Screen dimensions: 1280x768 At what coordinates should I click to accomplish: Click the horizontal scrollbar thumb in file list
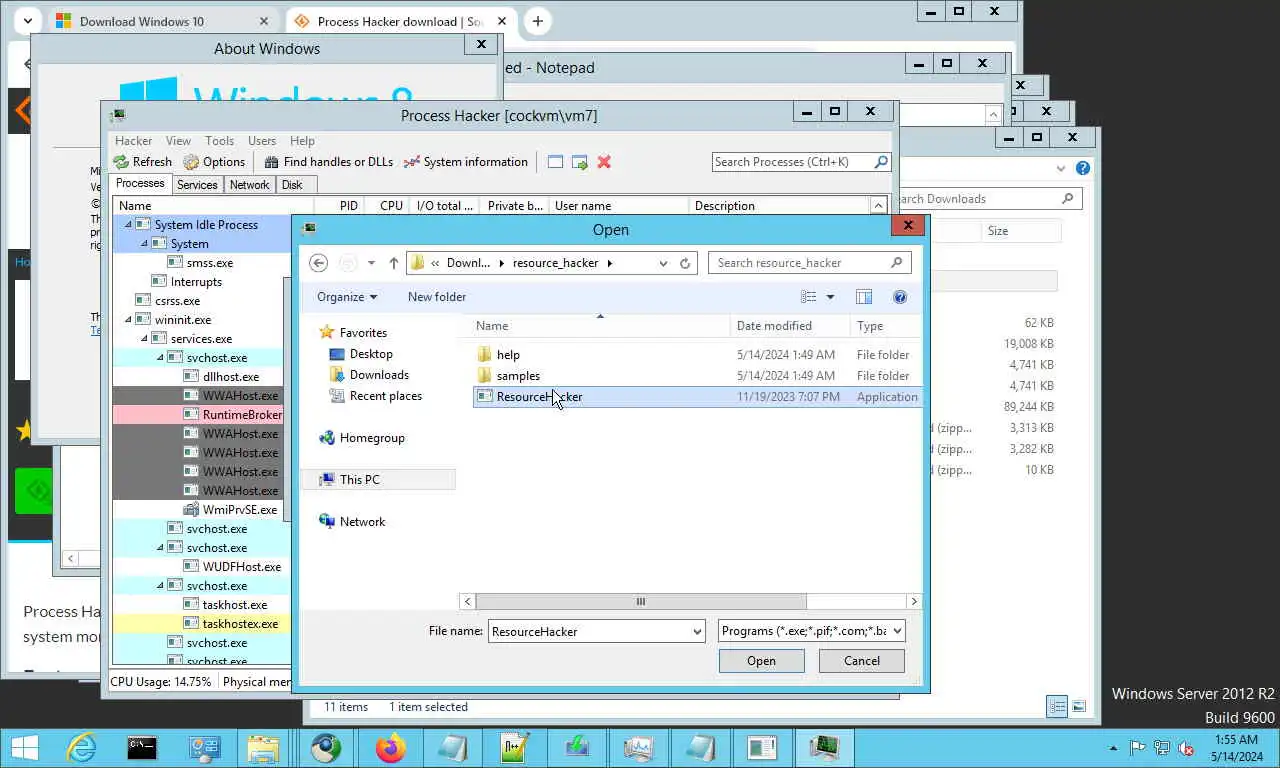coord(641,602)
